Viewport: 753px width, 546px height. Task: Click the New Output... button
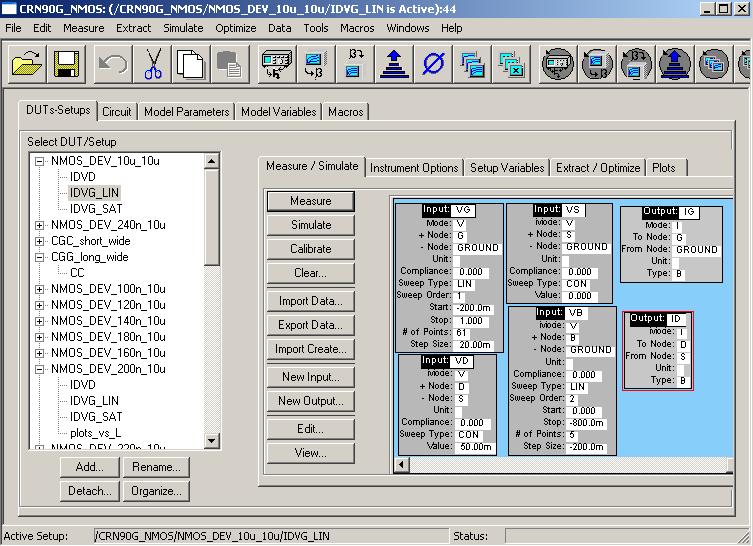[x=311, y=401]
